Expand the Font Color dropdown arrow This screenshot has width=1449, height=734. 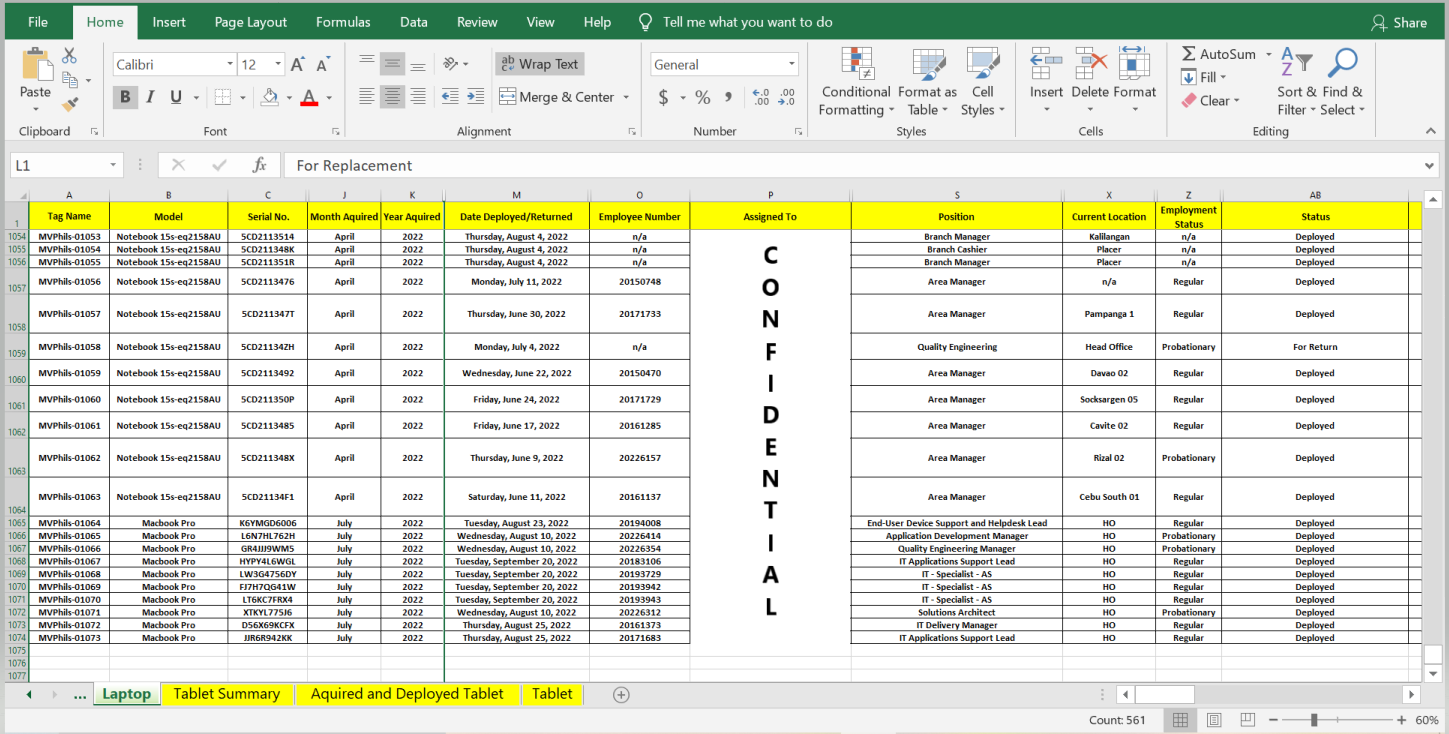pos(329,98)
